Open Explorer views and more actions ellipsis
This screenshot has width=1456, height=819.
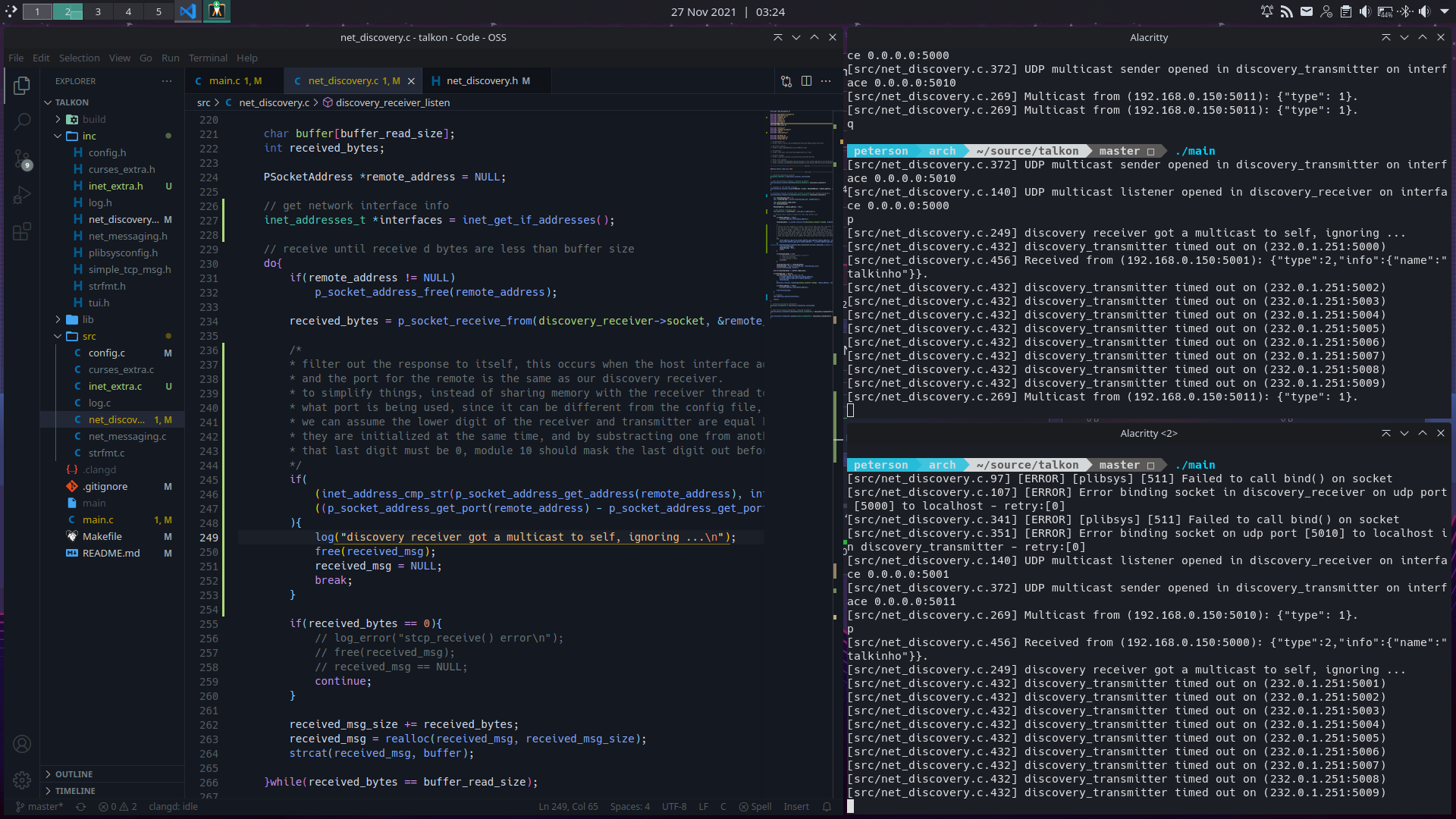point(167,81)
